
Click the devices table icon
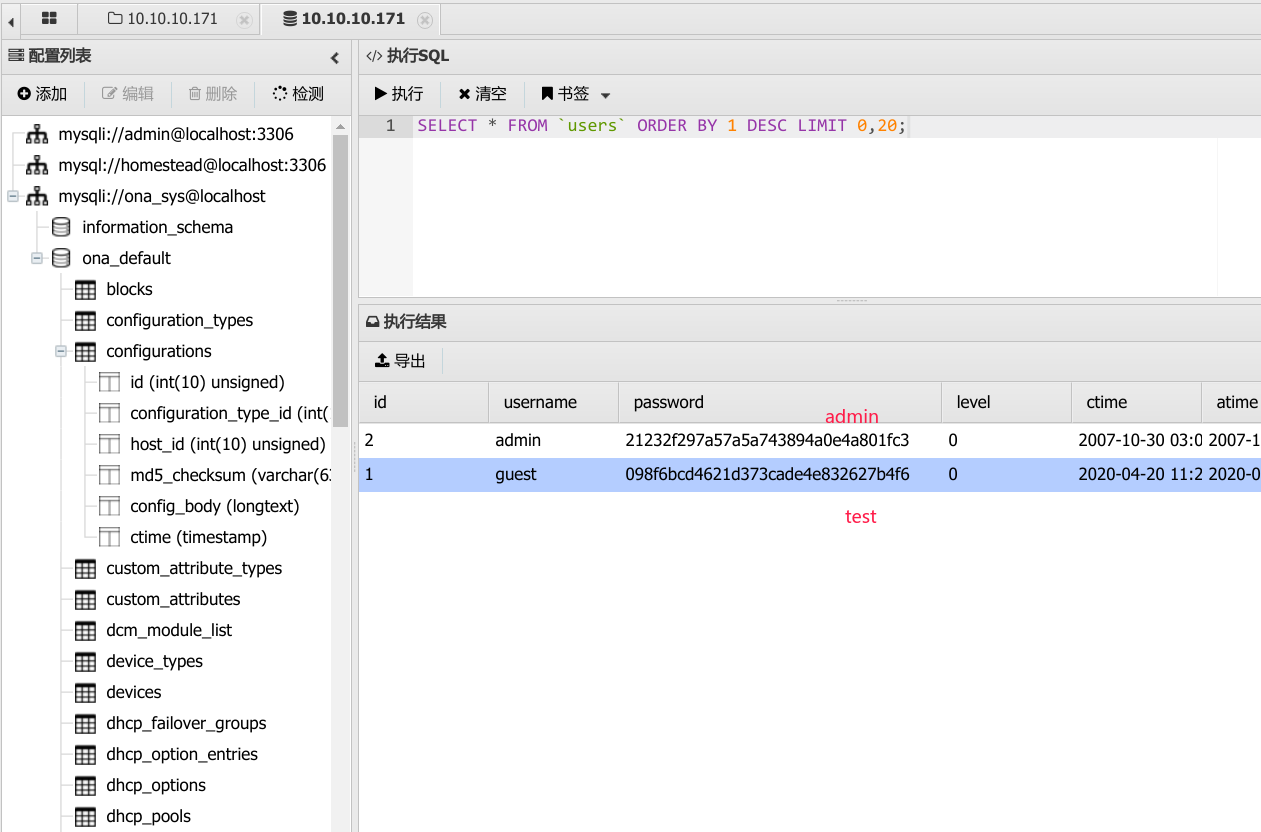(86, 692)
